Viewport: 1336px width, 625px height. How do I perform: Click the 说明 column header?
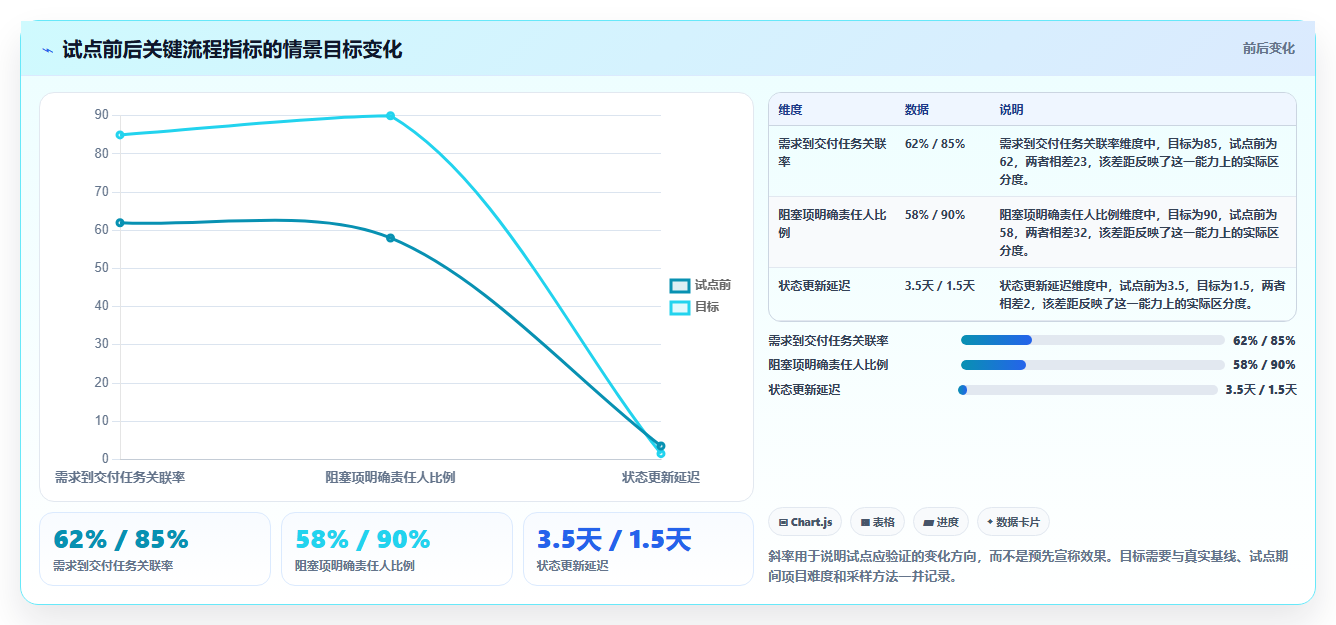tap(1011, 109)
